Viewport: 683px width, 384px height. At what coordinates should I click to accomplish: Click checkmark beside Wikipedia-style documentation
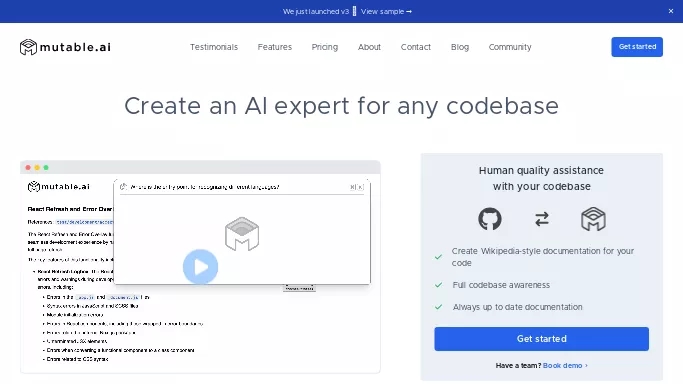pyautogui.click(x=438, y=257)
